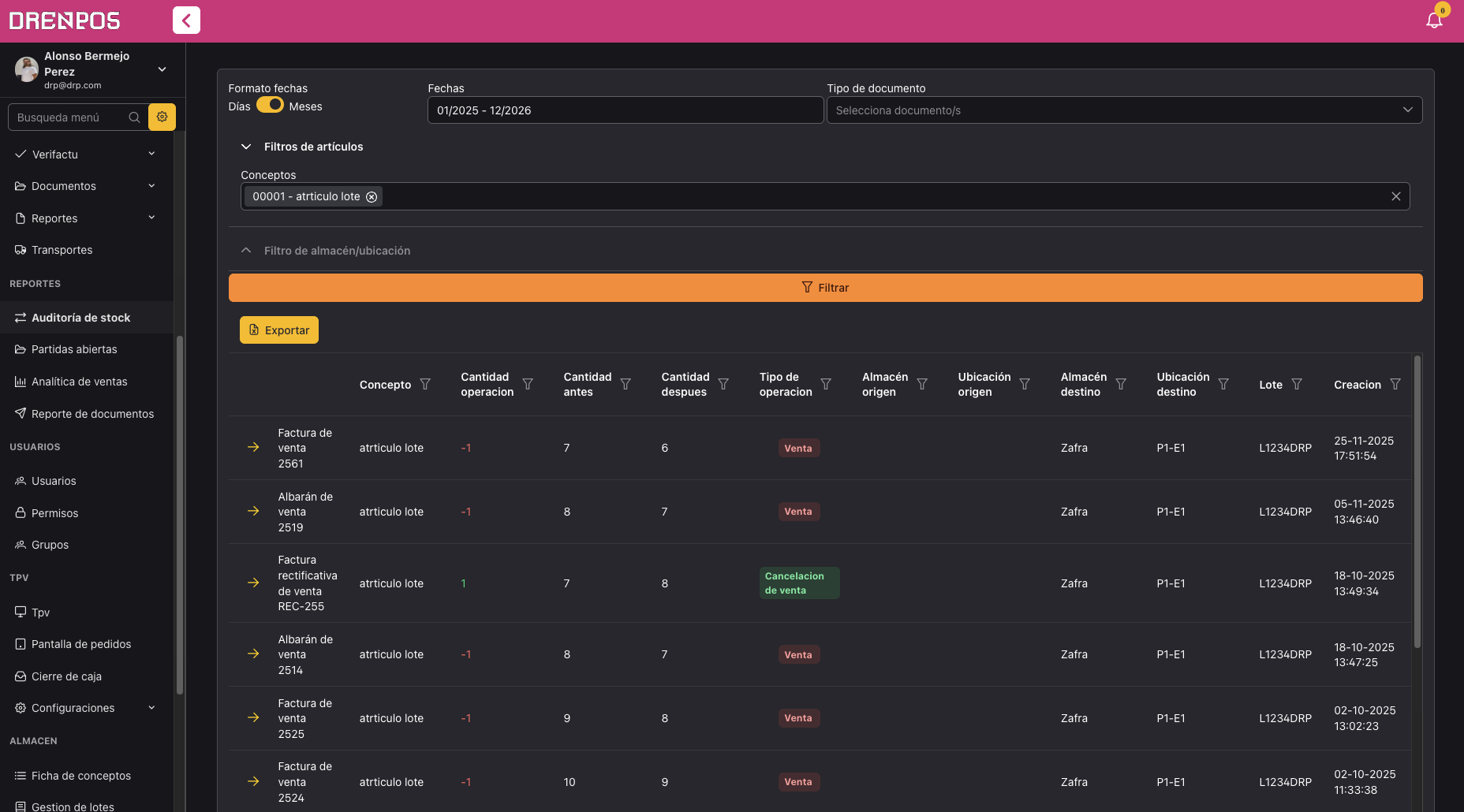Open Tipo de documento dropdown
Screen dimensions: 1464x812
tap(1124, 110)
